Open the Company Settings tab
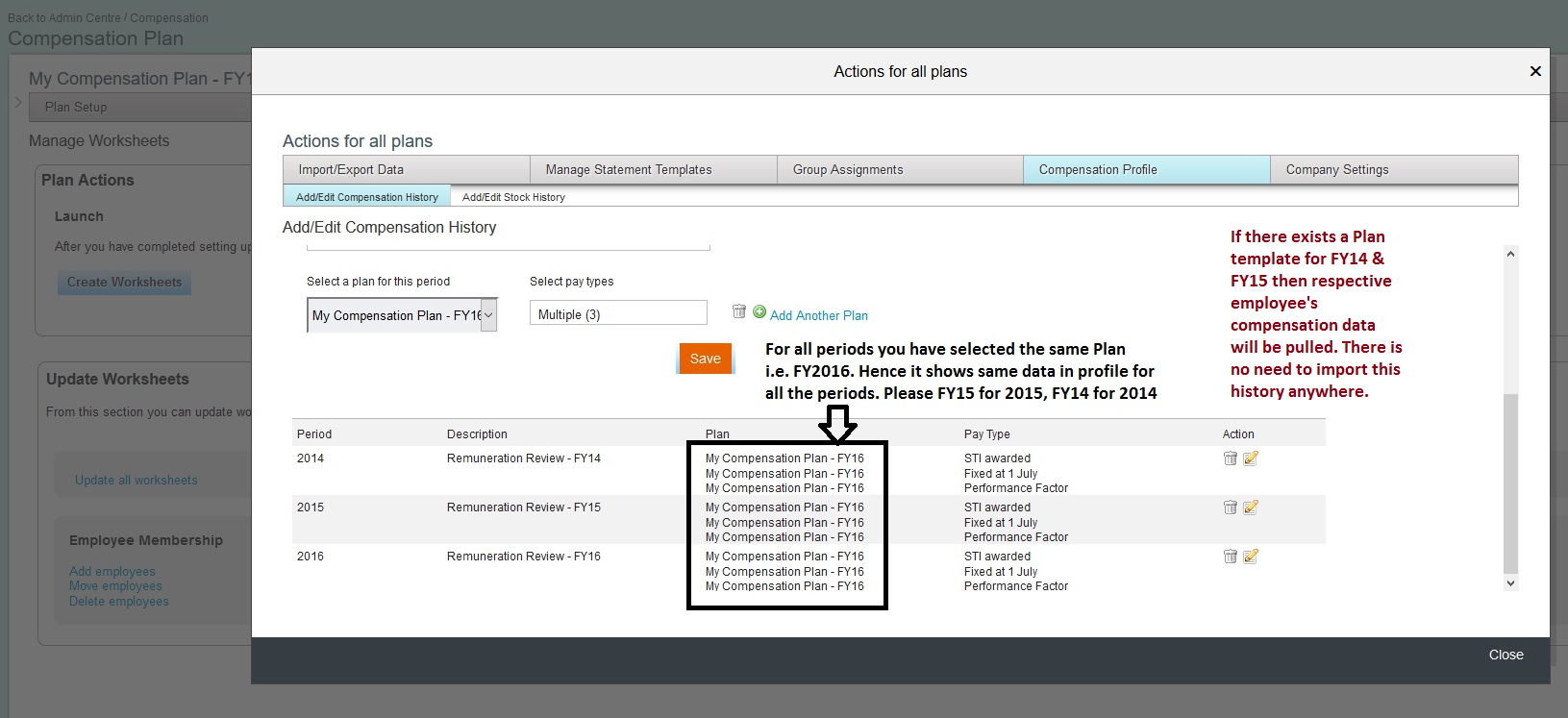The height and width of the screenshot is (718, 1568). click(1394, 170)
